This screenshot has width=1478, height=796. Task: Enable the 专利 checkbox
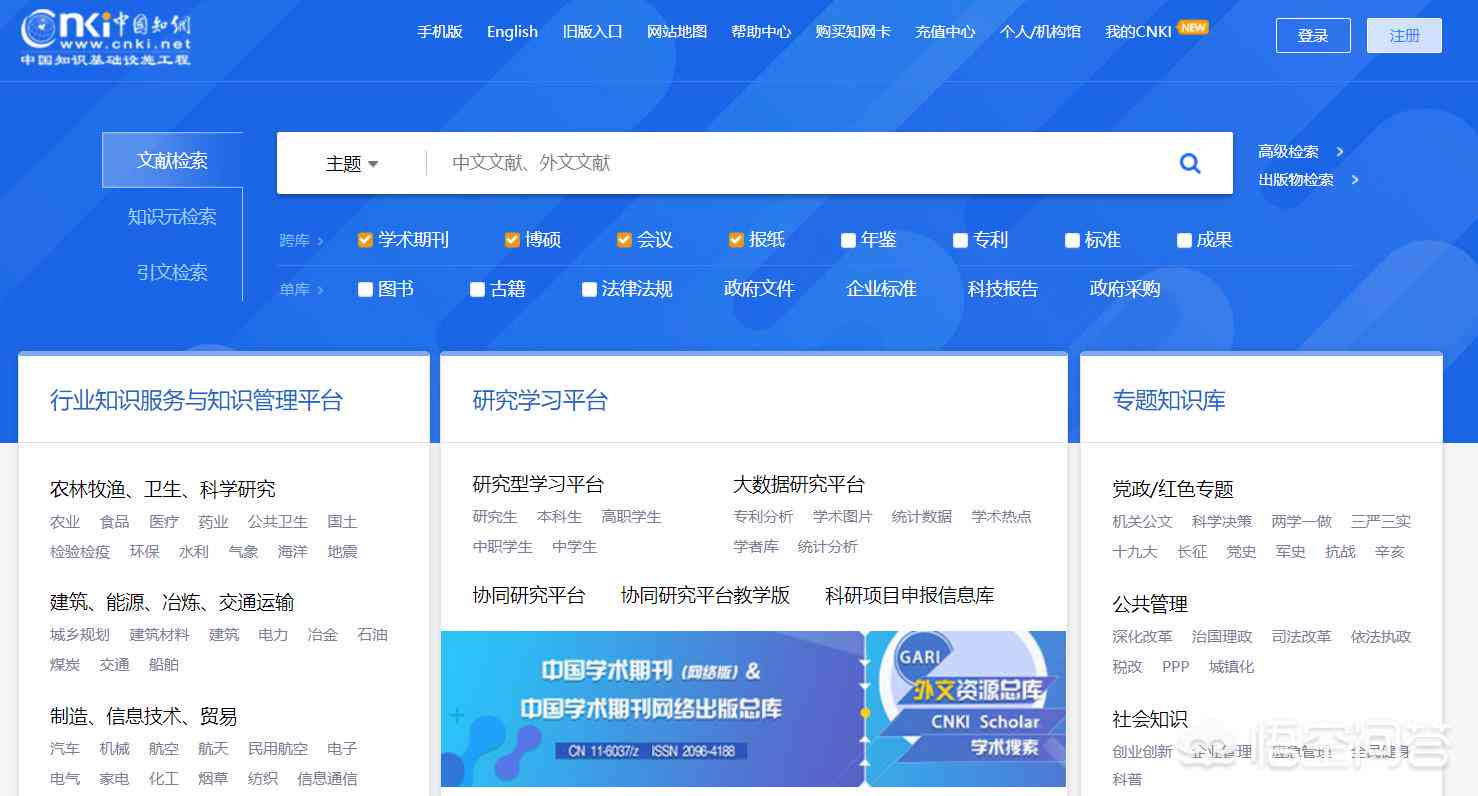click(960, 240)
